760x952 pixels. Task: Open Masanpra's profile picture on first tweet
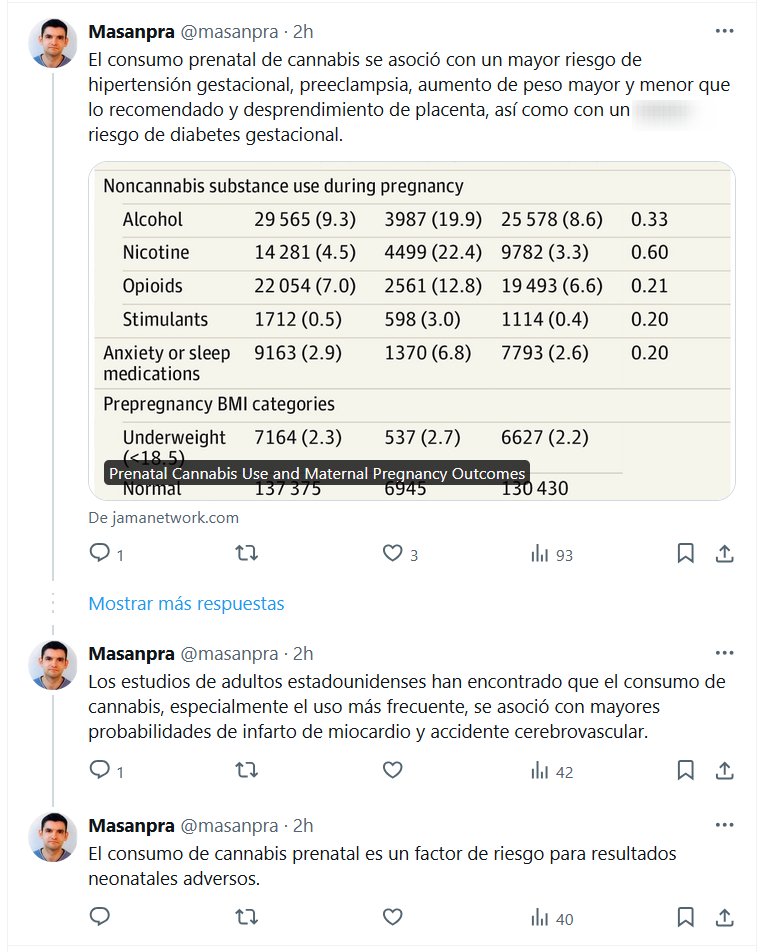click(53, 43)
